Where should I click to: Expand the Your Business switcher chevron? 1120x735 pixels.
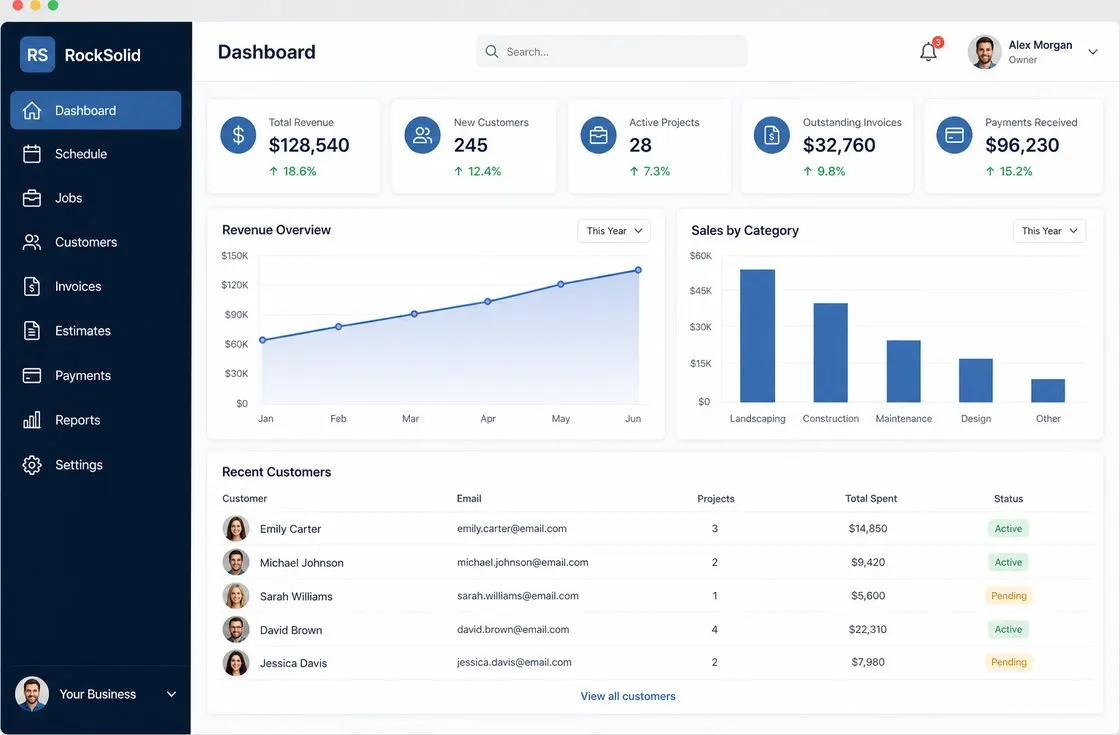click(171, 694)
